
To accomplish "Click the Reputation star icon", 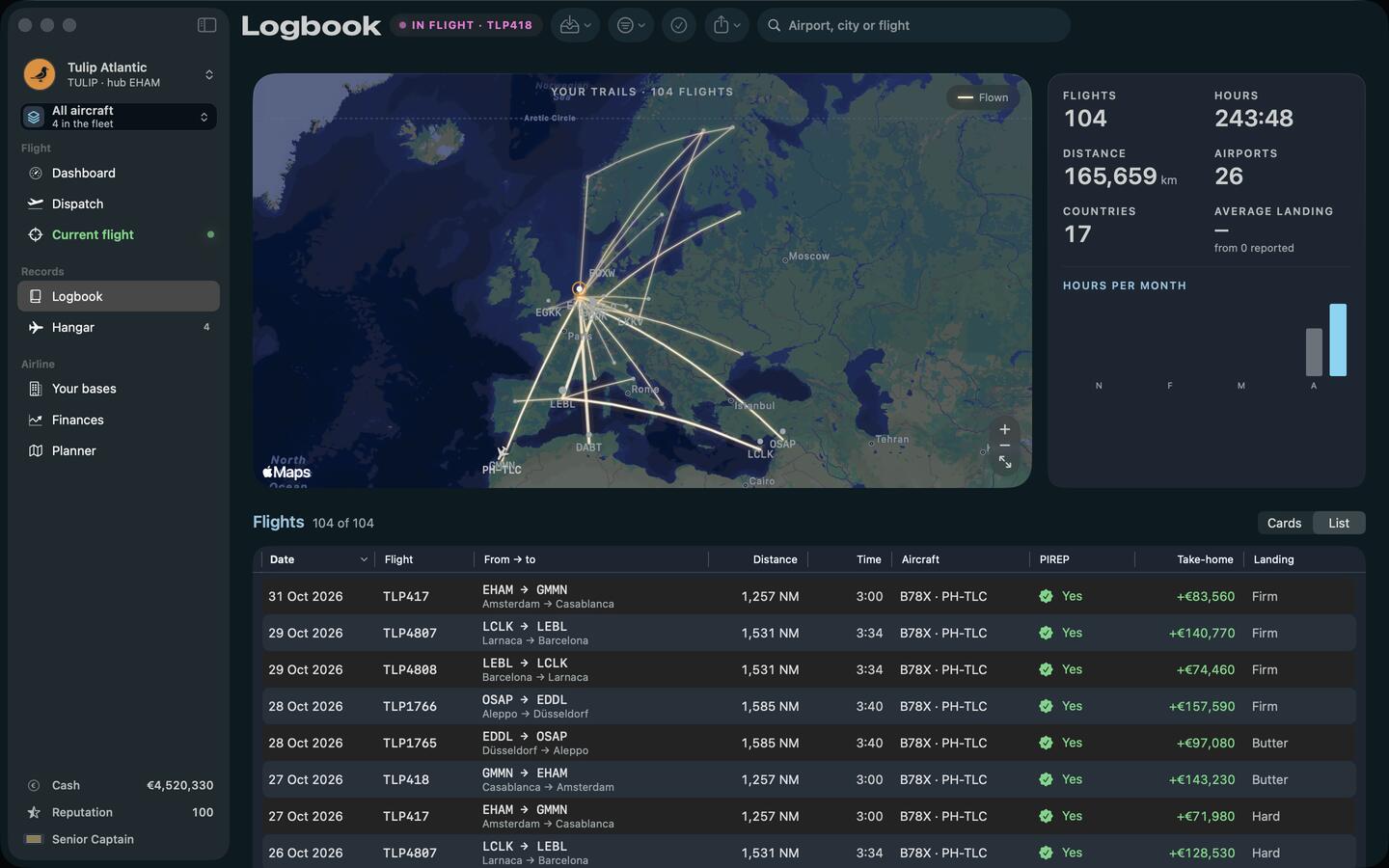I will click(34, 812).
